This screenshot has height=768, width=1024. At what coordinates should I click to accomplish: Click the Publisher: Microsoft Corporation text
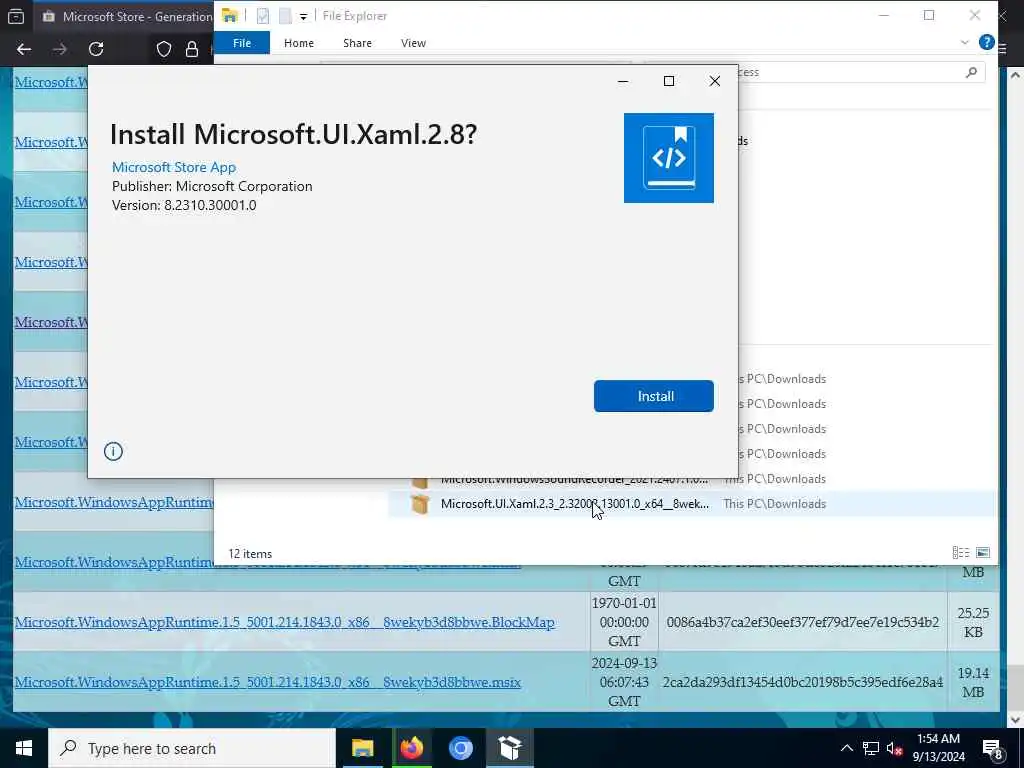coord(212,186)
